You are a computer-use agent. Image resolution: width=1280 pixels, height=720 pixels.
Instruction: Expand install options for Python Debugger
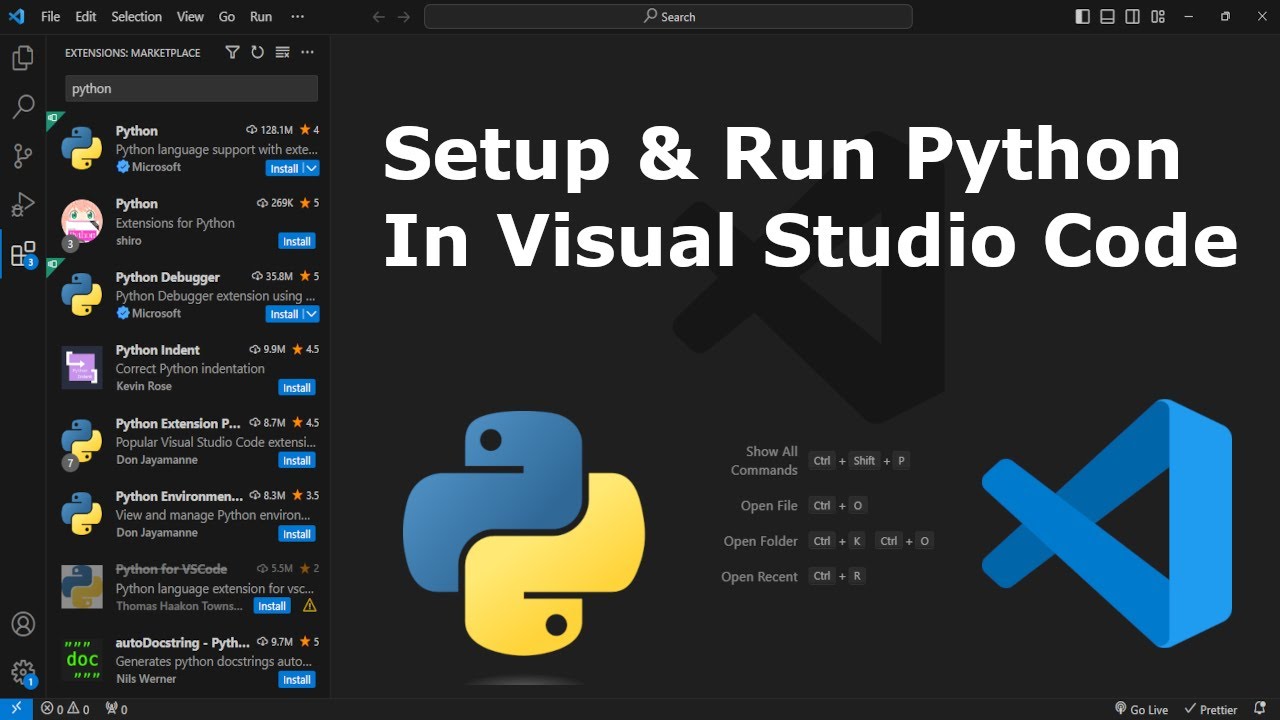pyautogui.click(x=311, y=314)
